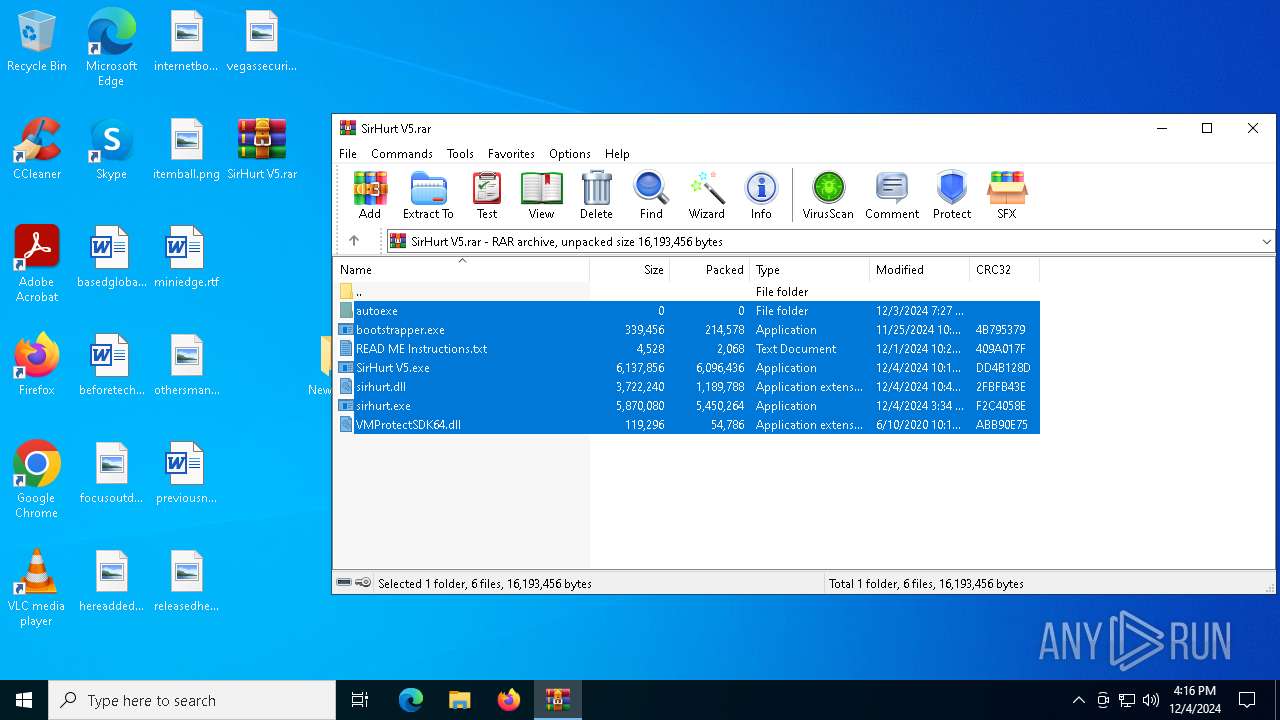Show hidden tray icons chevron
Image resolution: width=1280 pixels, height=720 pixels.
[x=1078, y=700]
